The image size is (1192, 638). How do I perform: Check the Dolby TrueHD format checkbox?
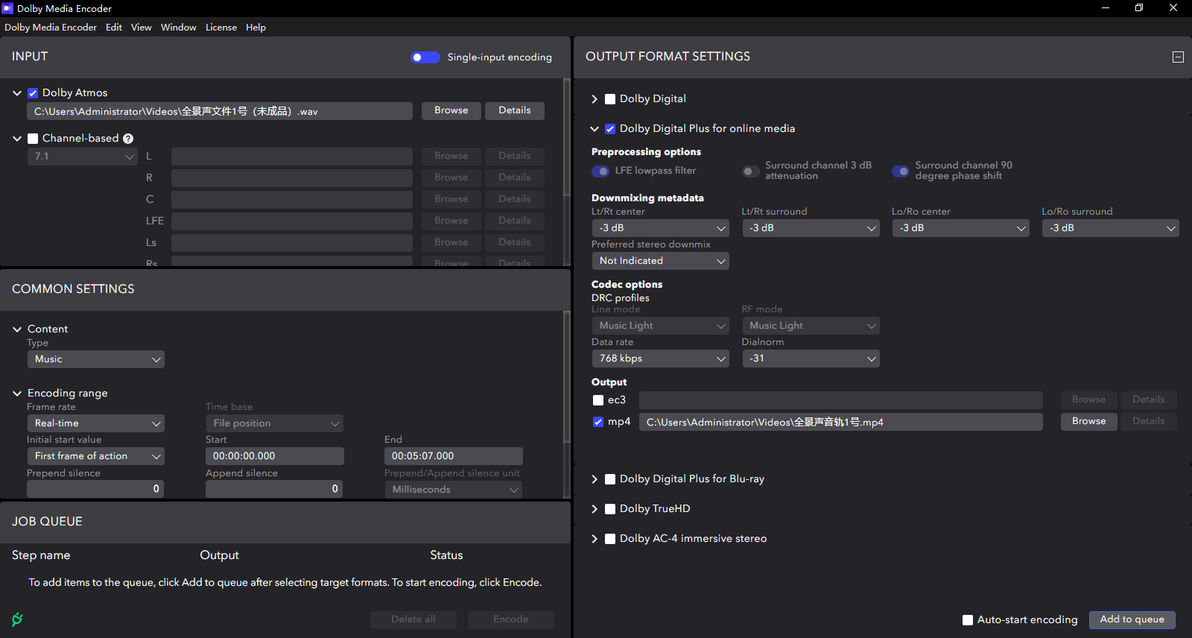(610, 509)
